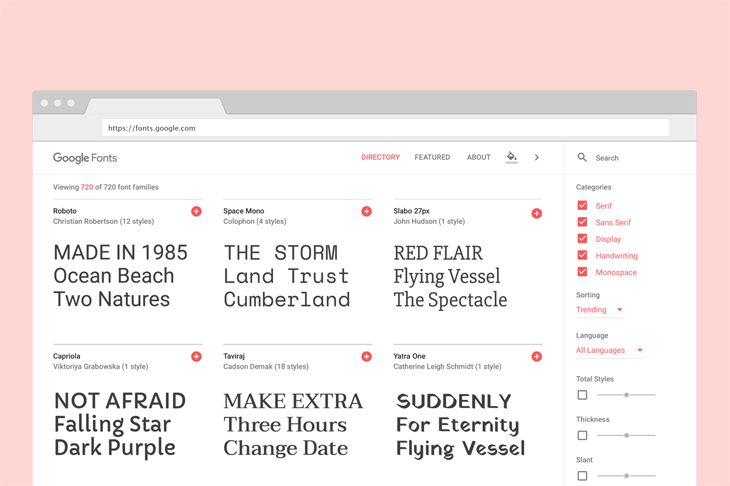This screenshot has height=486, width=730.
Task: Click 'Viktoriya Grabowska (1 style)' author text
Action: pos(101,367)
